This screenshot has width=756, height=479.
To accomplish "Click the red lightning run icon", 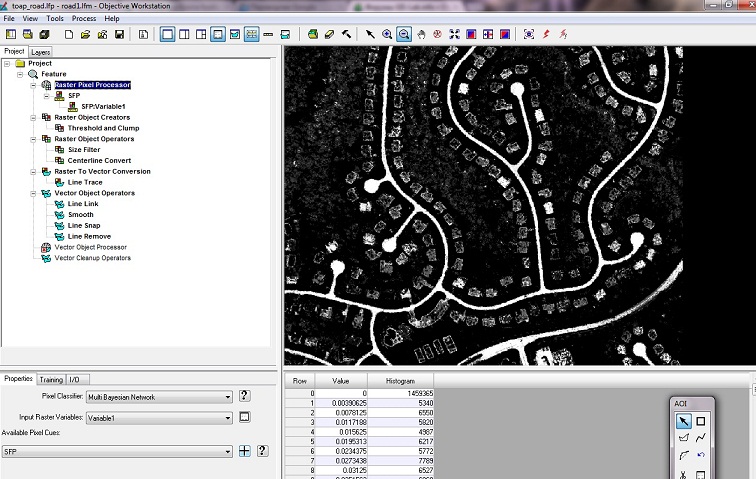I will [x=546, y=34].
